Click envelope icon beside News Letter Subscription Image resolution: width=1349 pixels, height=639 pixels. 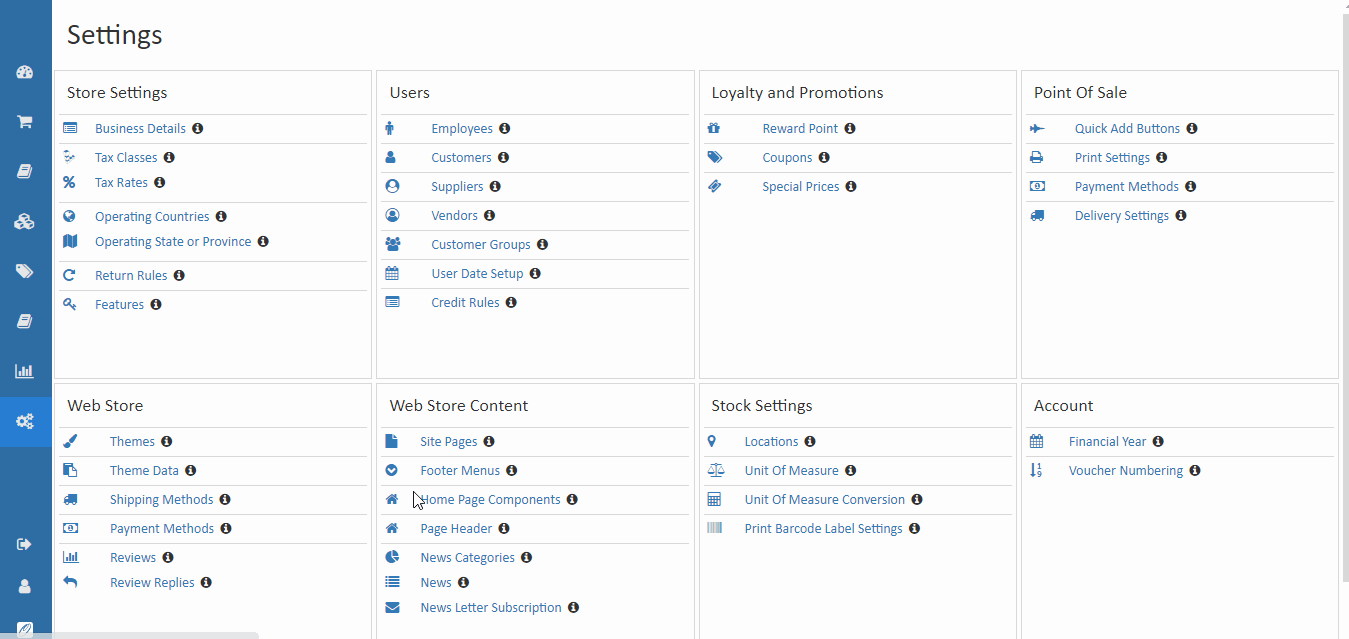point(392,608)
